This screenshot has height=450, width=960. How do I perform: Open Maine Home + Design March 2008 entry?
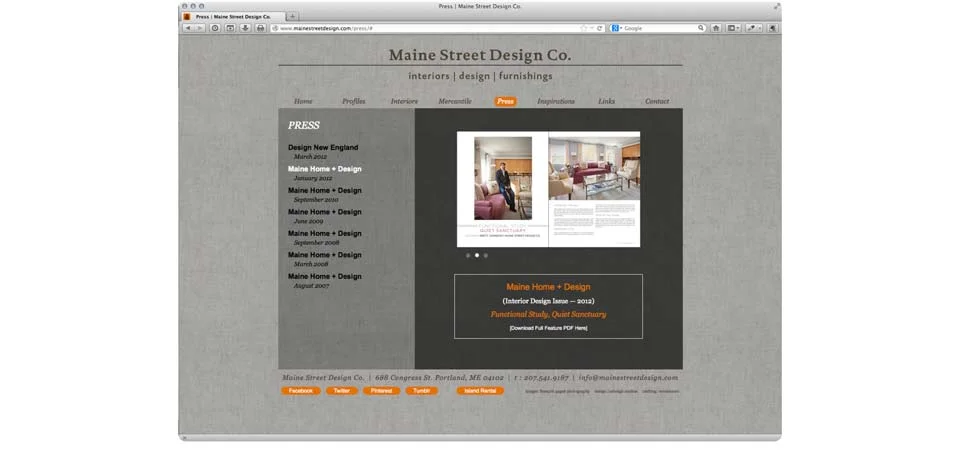pyautogui.click(x=324, y=259)
